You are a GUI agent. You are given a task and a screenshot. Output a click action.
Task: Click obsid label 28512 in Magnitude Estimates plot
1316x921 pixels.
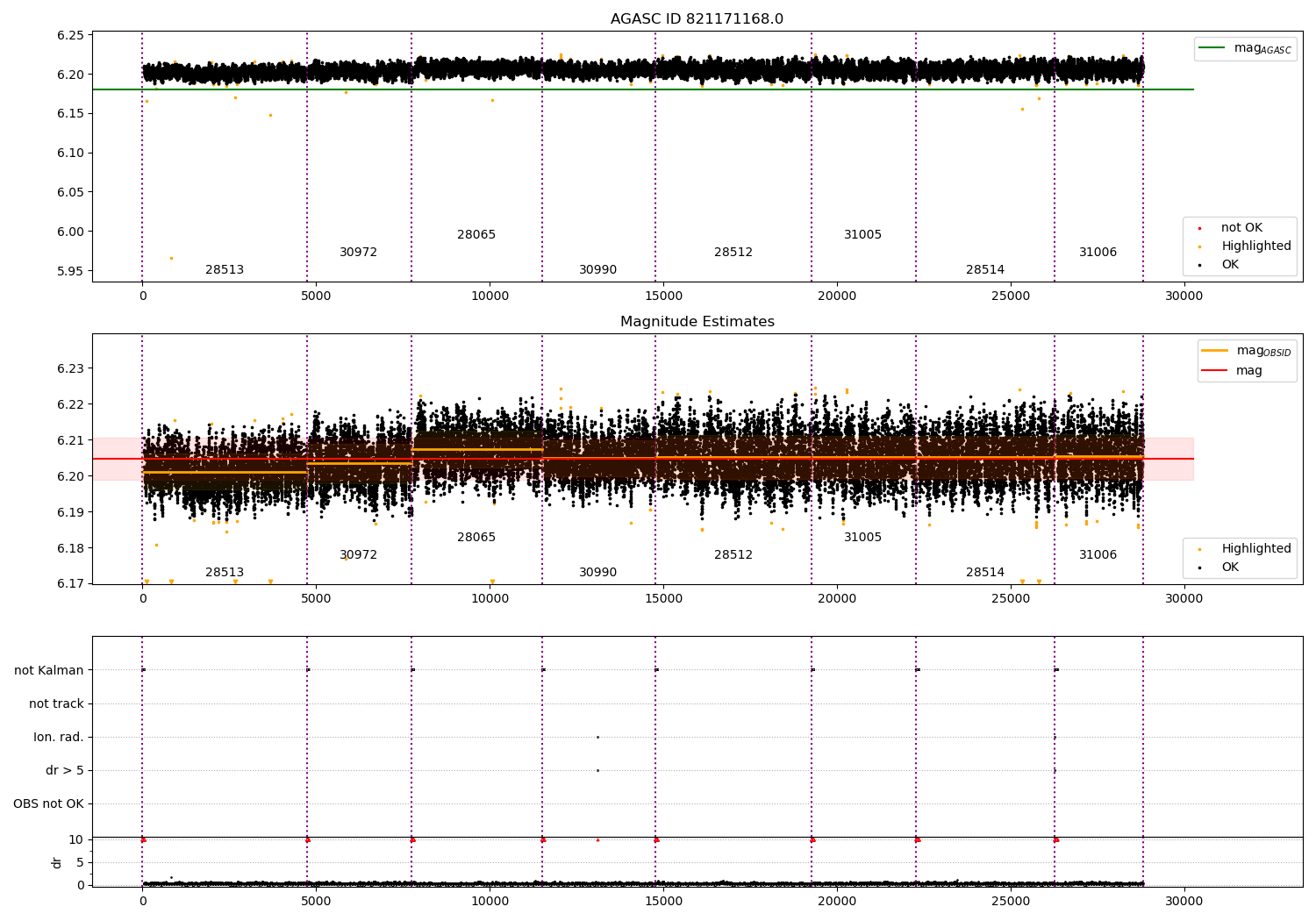[x=733, y=555]
